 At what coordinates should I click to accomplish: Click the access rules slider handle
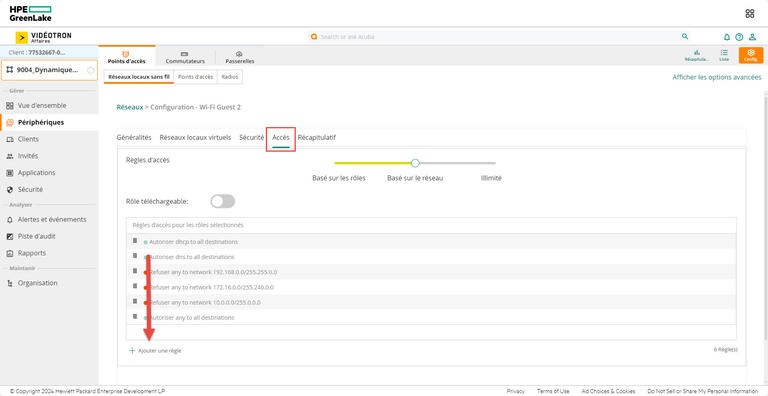pos(415,163)
